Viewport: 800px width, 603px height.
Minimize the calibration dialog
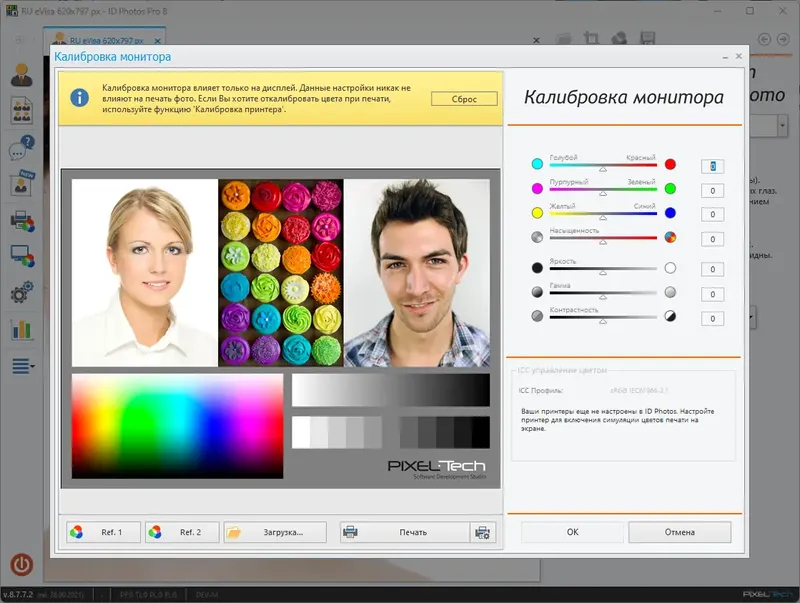724,57
